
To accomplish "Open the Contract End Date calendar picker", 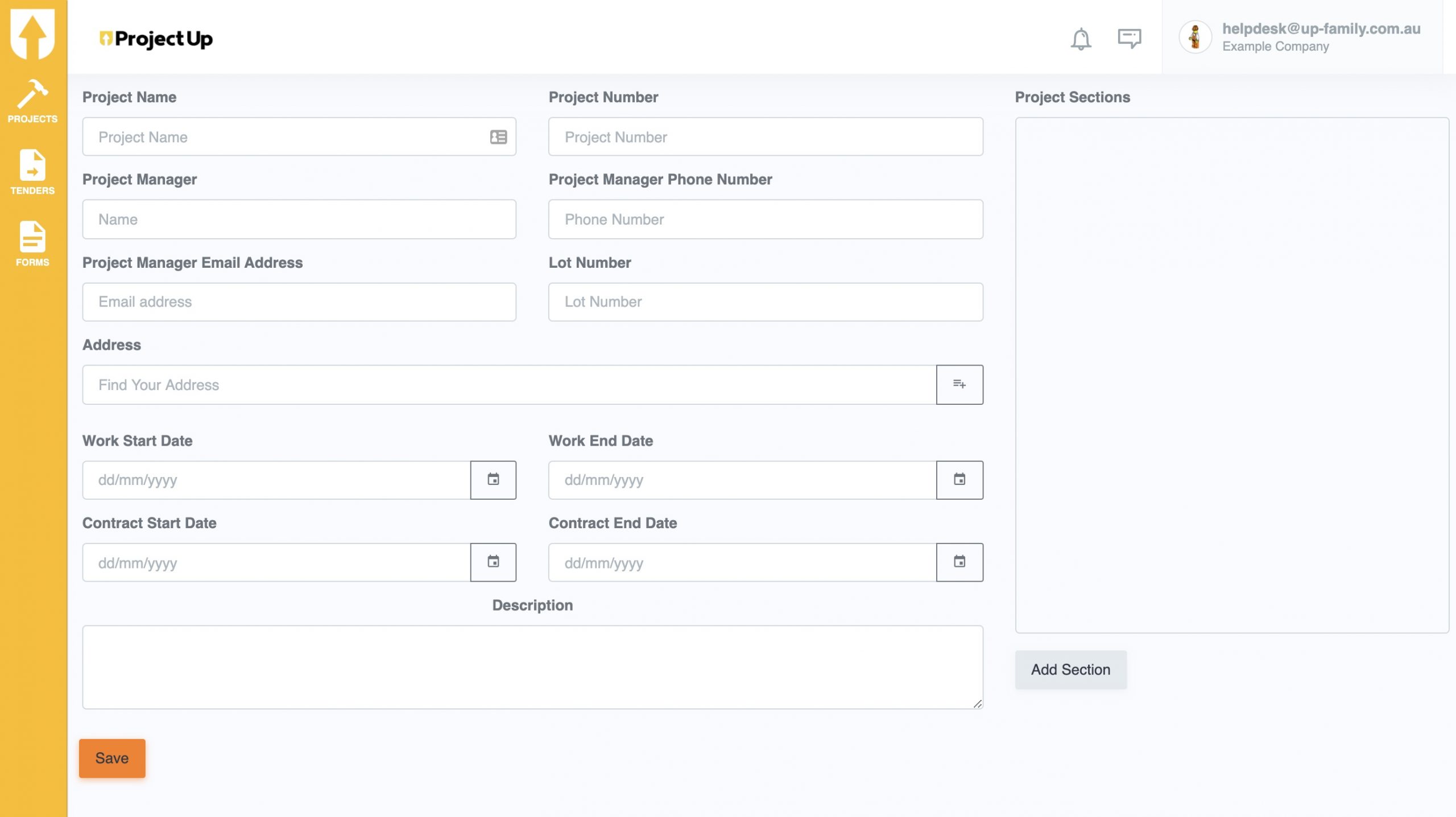I will 959,562.
